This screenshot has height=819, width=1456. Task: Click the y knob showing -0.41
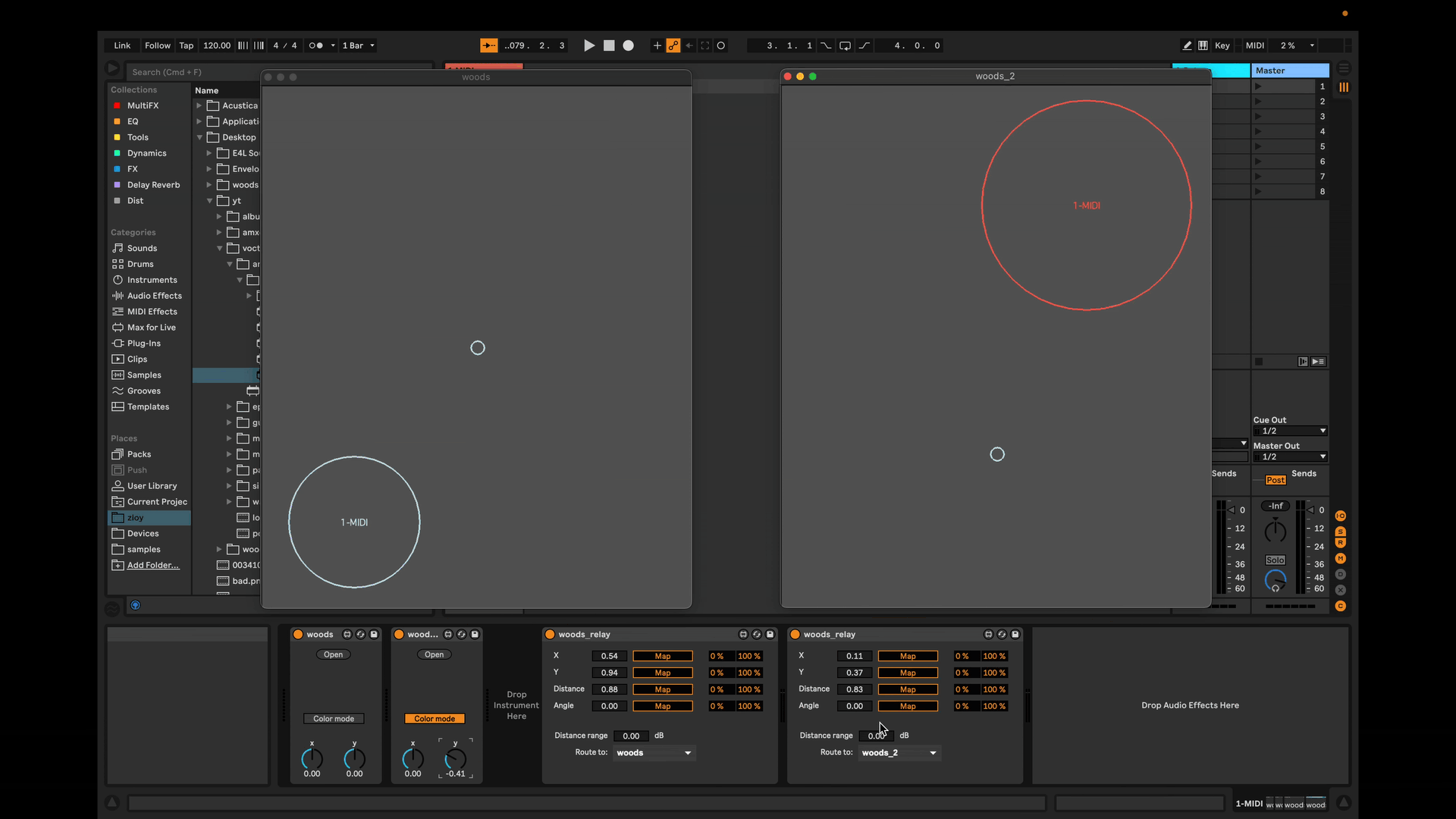point(455,758)
